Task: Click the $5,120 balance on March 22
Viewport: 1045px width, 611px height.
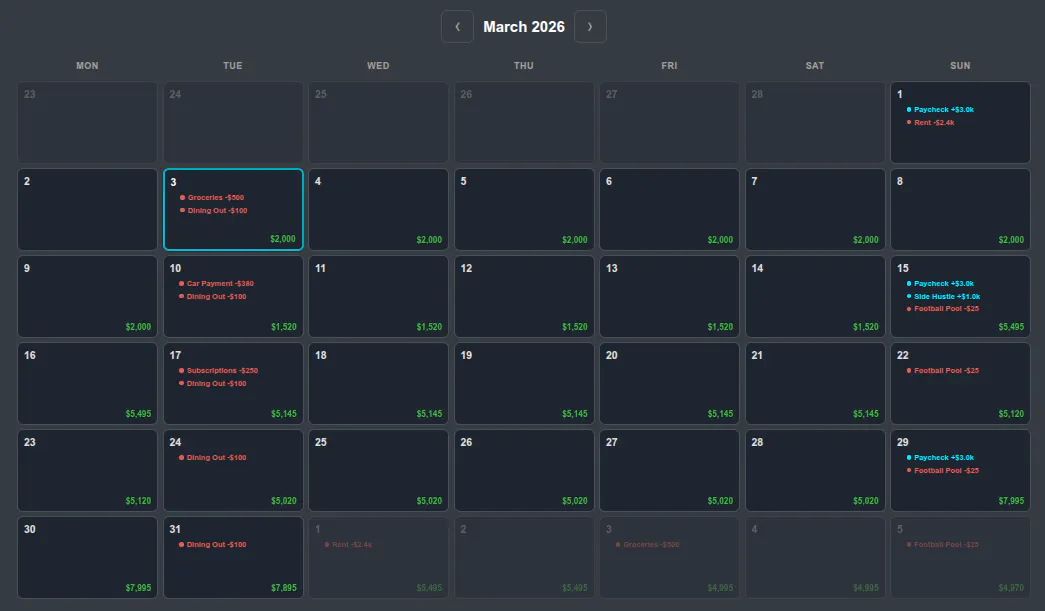Action: point(1011,414)
